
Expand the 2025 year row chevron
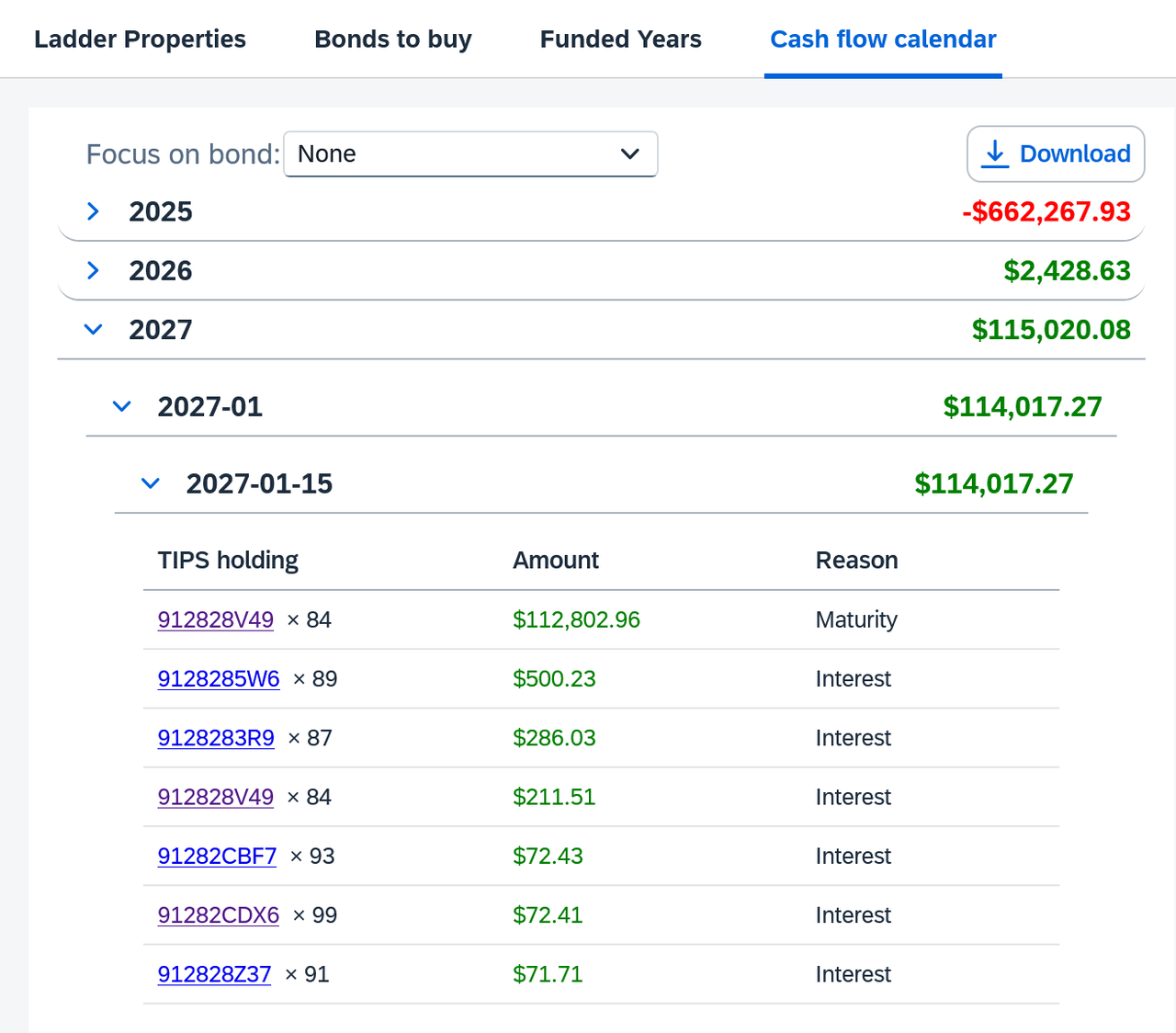tap(93, 211)
